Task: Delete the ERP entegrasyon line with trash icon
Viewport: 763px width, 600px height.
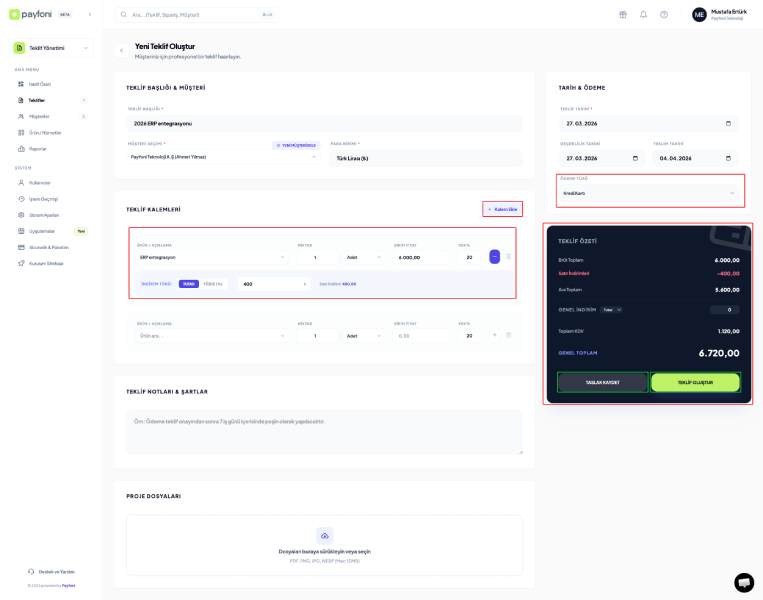Action: pos(508,257)
